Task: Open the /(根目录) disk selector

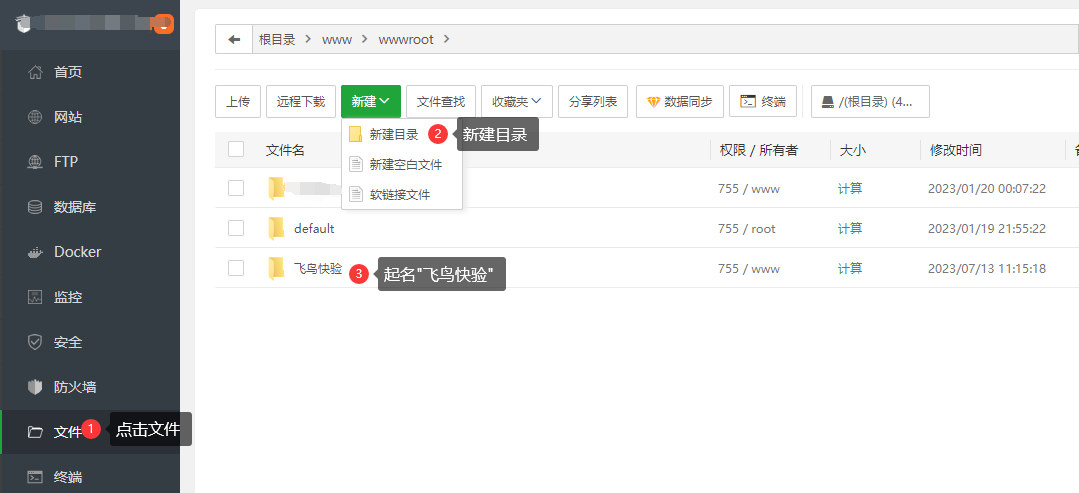Action: (869, 101)
